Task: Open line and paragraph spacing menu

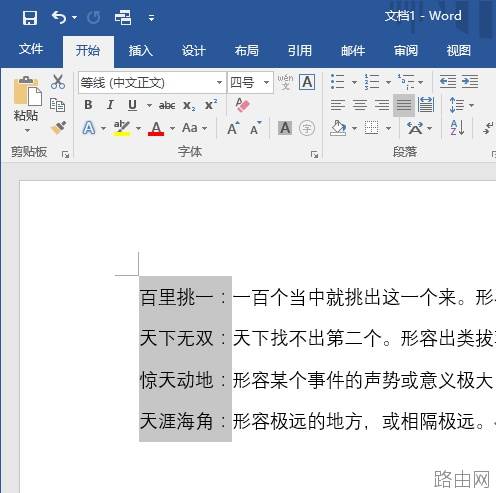Action: point(461,105)
